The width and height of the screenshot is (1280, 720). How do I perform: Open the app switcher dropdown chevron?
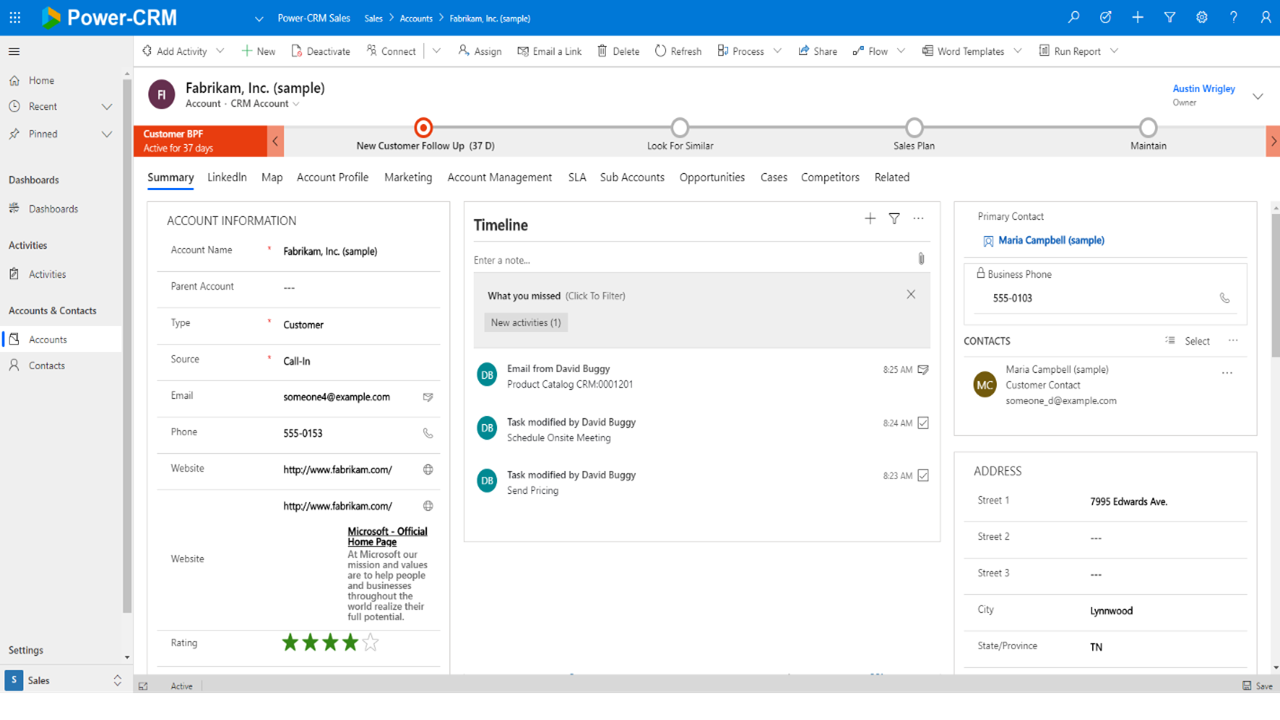coord(259,18)
